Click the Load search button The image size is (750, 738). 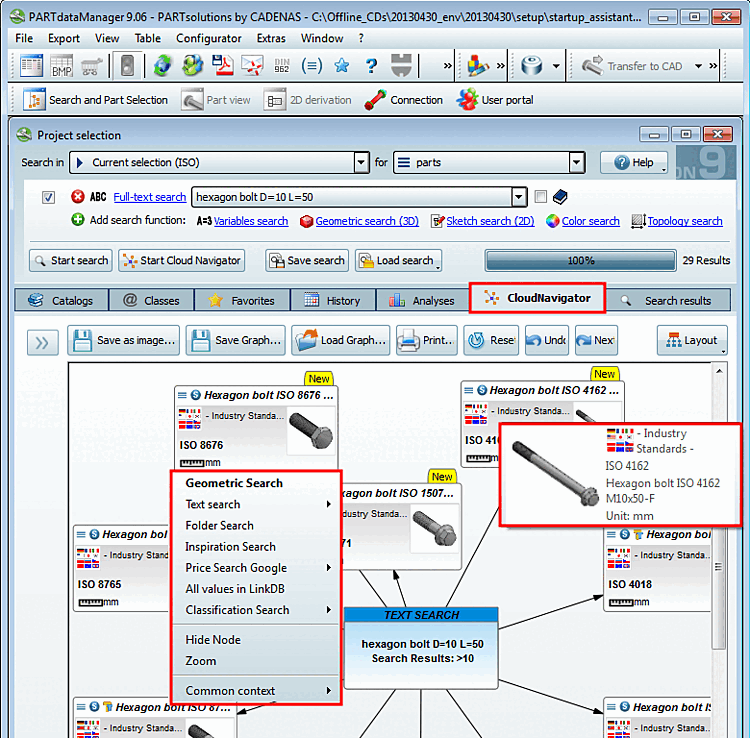398,261
